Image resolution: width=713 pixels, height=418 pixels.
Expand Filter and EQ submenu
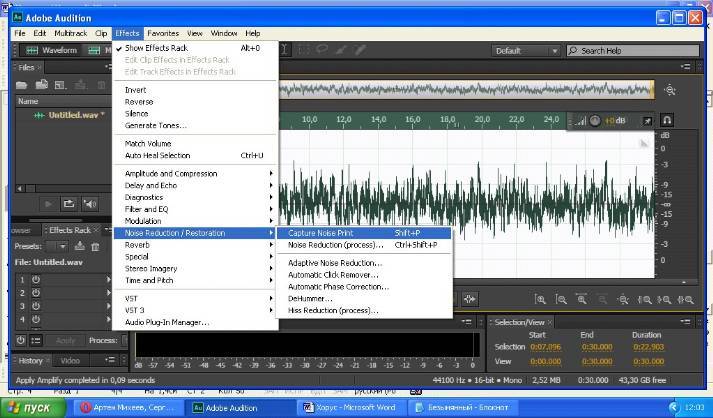pos(195,209)
